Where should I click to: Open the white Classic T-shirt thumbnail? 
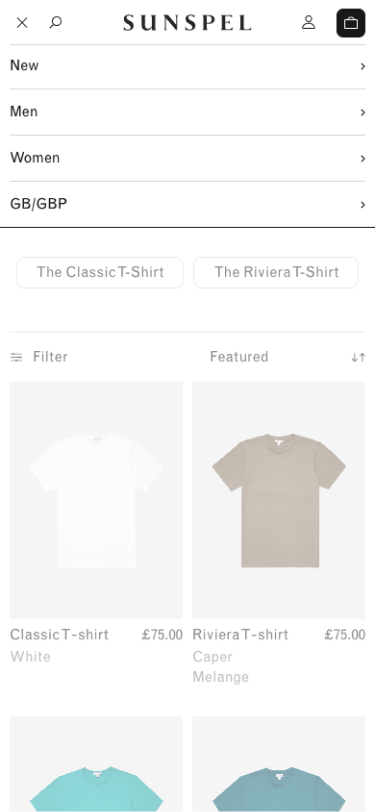[96, 500]
